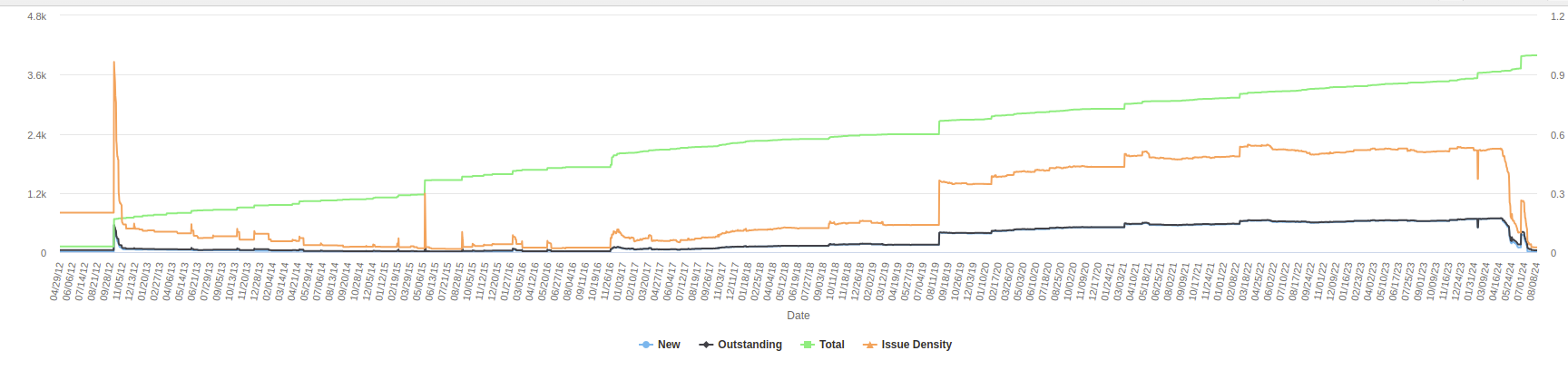
Task: Click the orange Issue Density triangle marker
Action: tap(869, 345)
